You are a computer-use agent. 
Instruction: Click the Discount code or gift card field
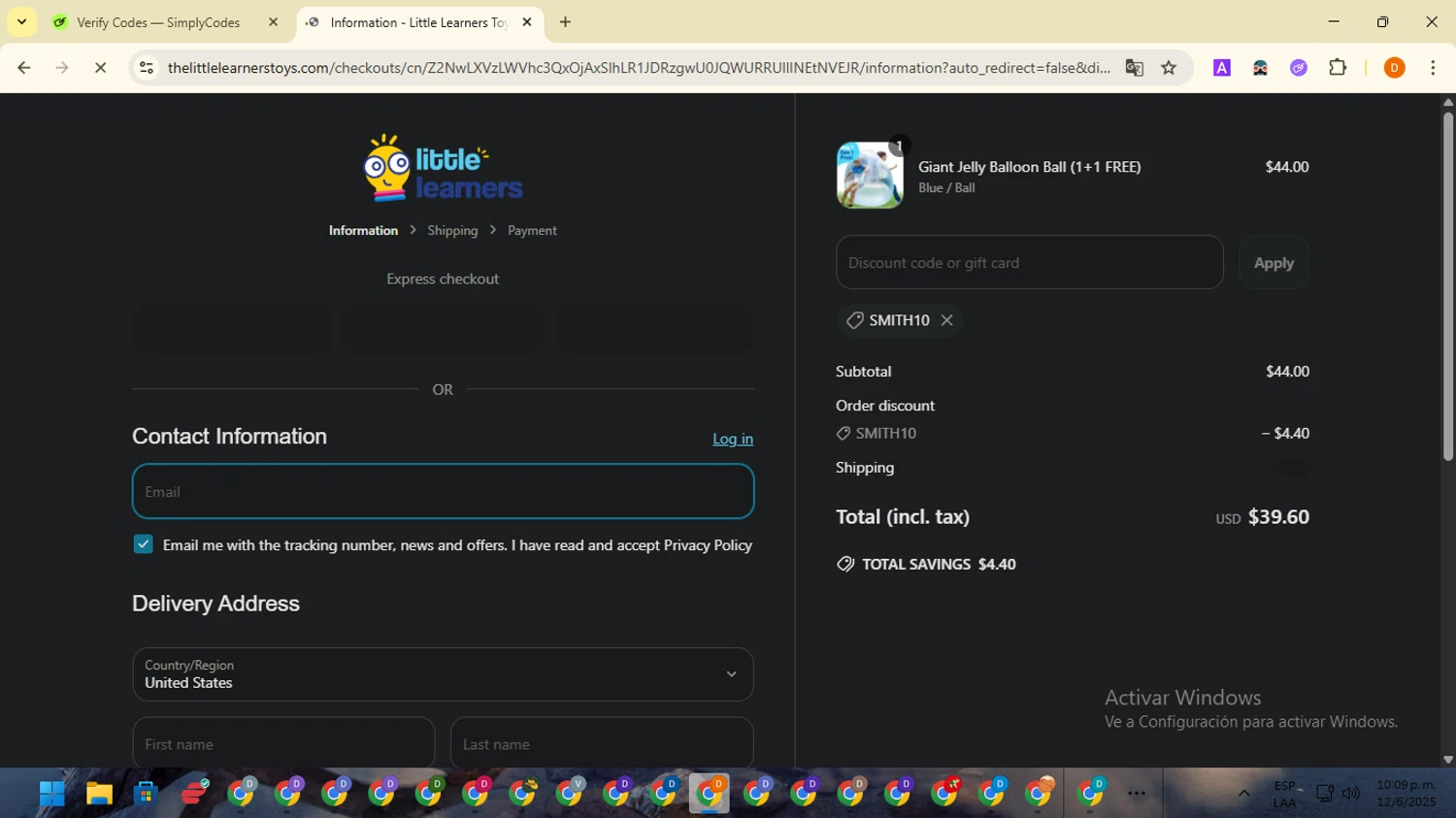pos(1029,262)
